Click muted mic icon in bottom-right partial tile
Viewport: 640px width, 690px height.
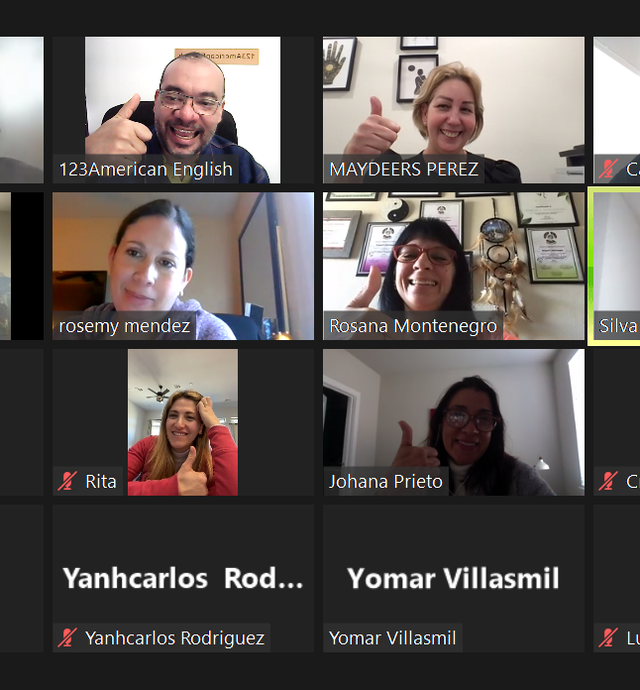tap(608, 638)
